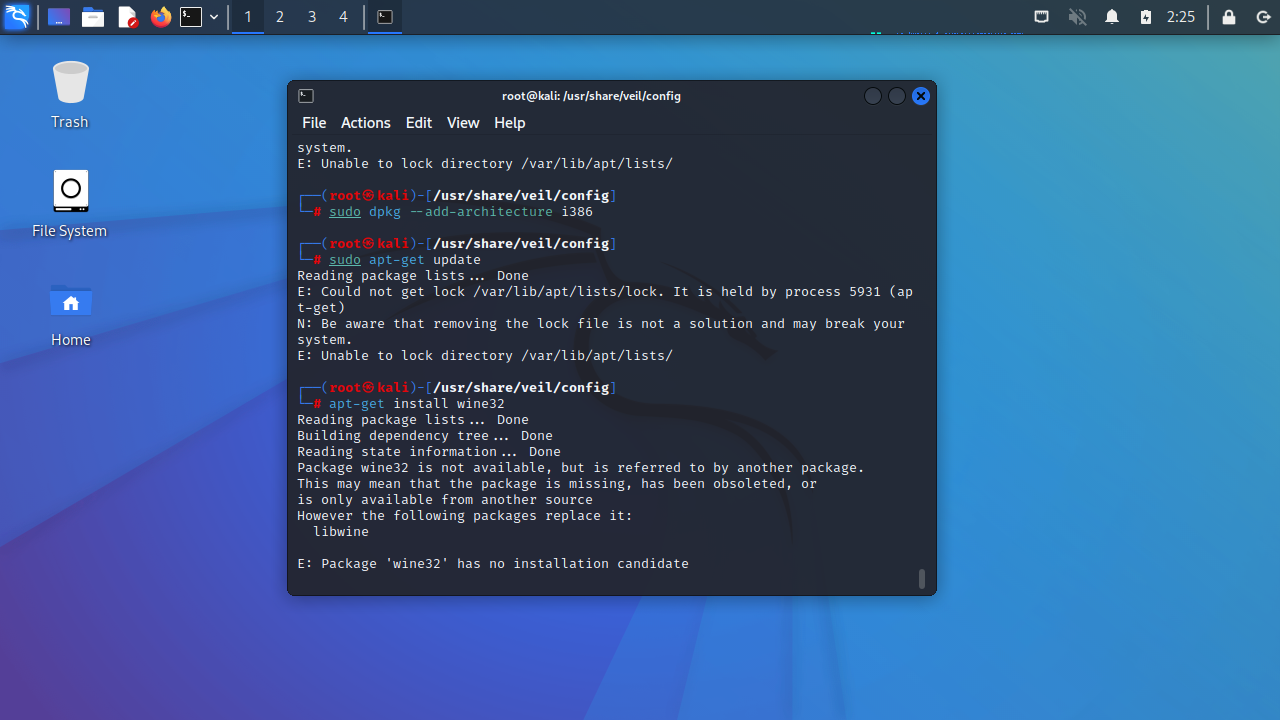
Task: Click the terminal vertical scrollbar handle
Action: [922, 579]
